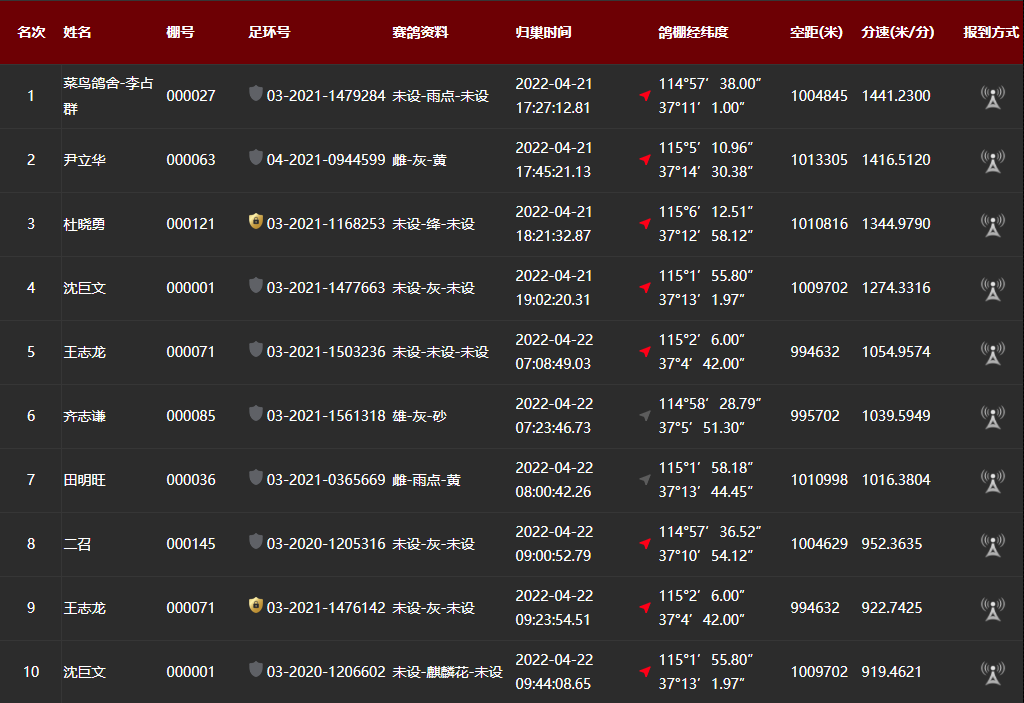Image resolution: width=1024 pixels, height=703 pixels.
Task: Click loft number 000145
Action: pyautogui.click(x=190, y=544)
